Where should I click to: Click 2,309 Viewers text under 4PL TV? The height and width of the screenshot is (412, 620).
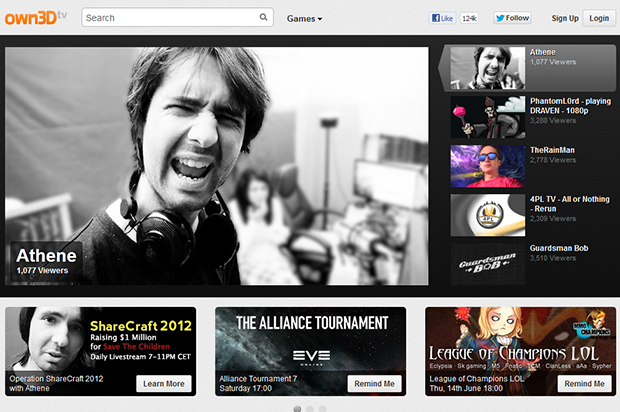coord(553,219)
